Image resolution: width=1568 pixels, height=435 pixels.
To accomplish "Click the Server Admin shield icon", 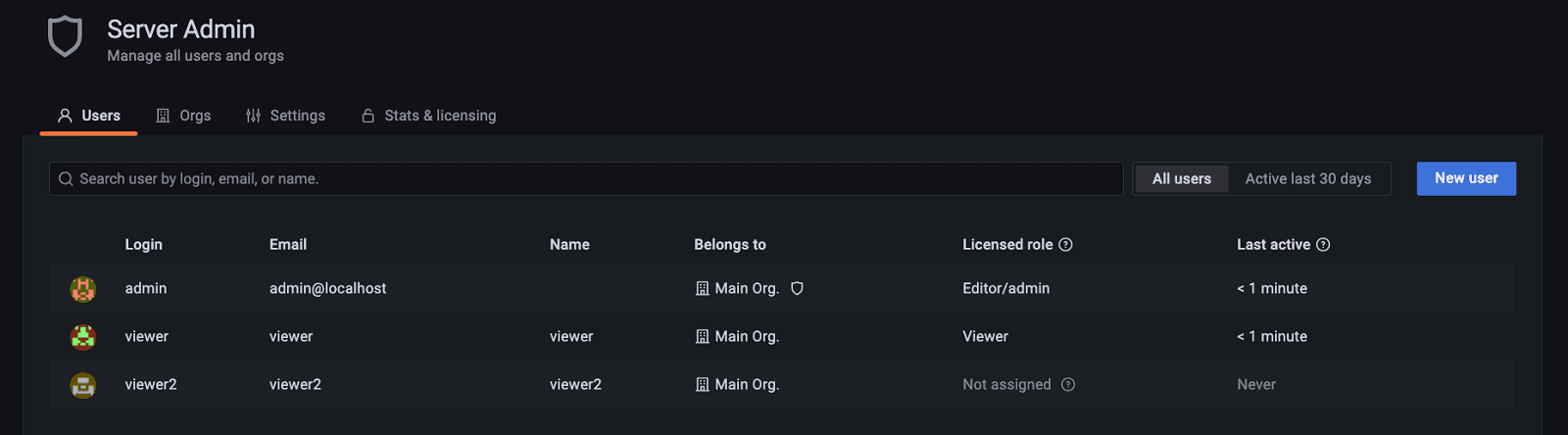I will [x=65, y=37].
